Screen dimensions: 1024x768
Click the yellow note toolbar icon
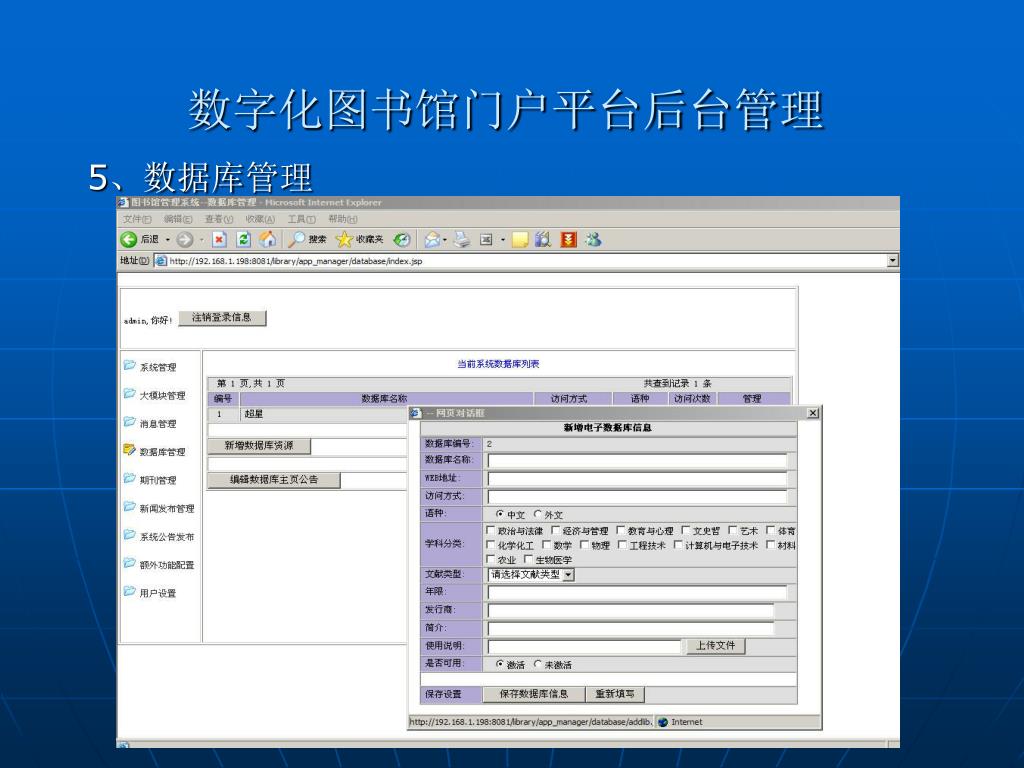coord(520,240)
